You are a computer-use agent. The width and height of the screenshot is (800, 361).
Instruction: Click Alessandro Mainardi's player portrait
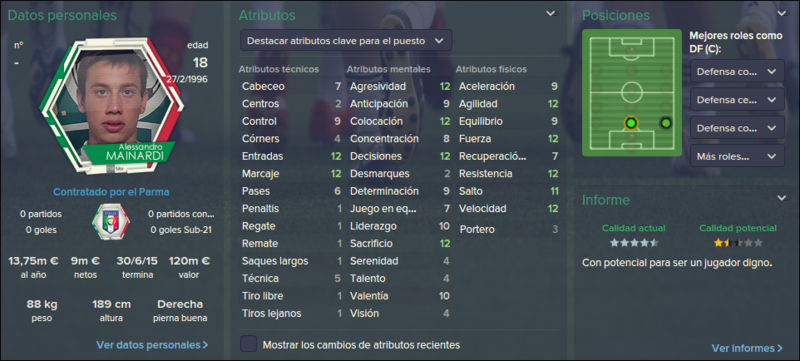pos(112,106)
